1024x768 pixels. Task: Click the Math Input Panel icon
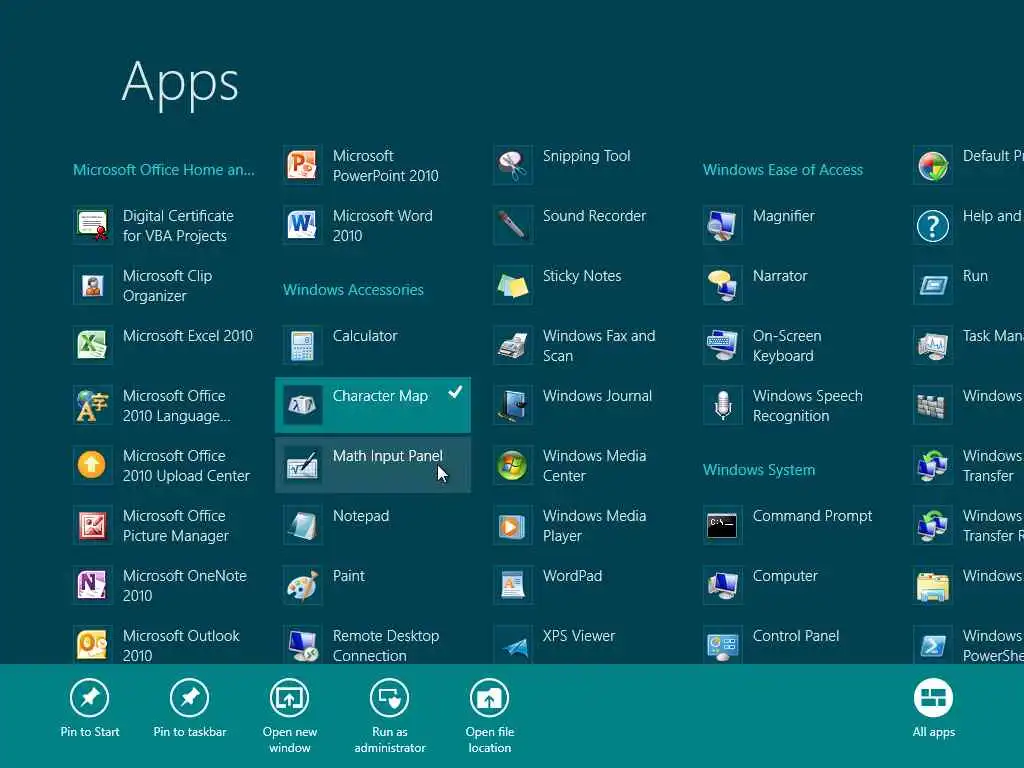click(302, 466)
